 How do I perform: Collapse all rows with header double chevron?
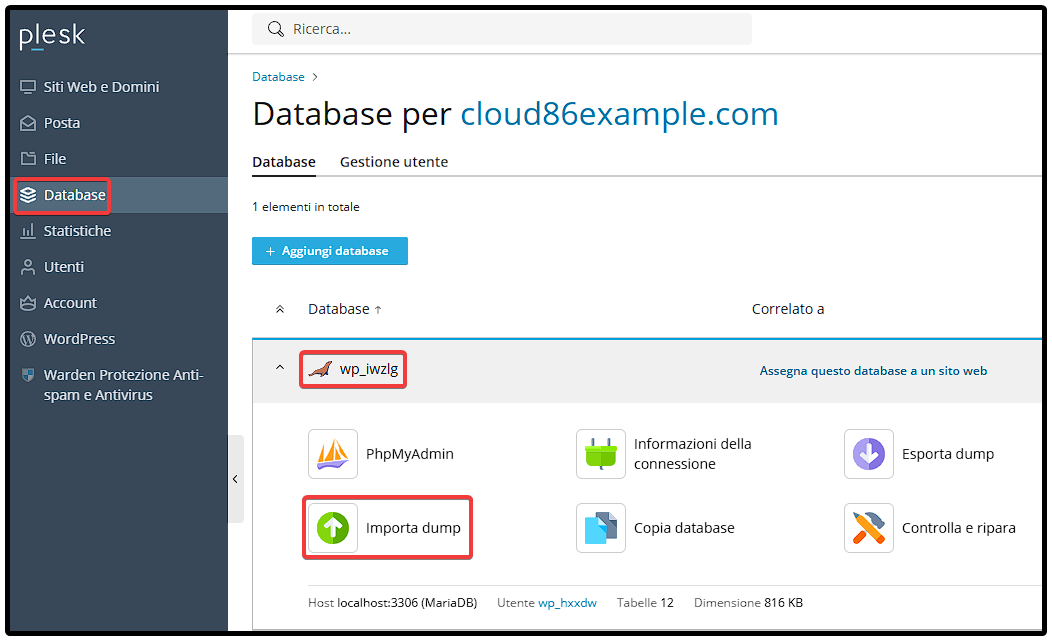280,309
